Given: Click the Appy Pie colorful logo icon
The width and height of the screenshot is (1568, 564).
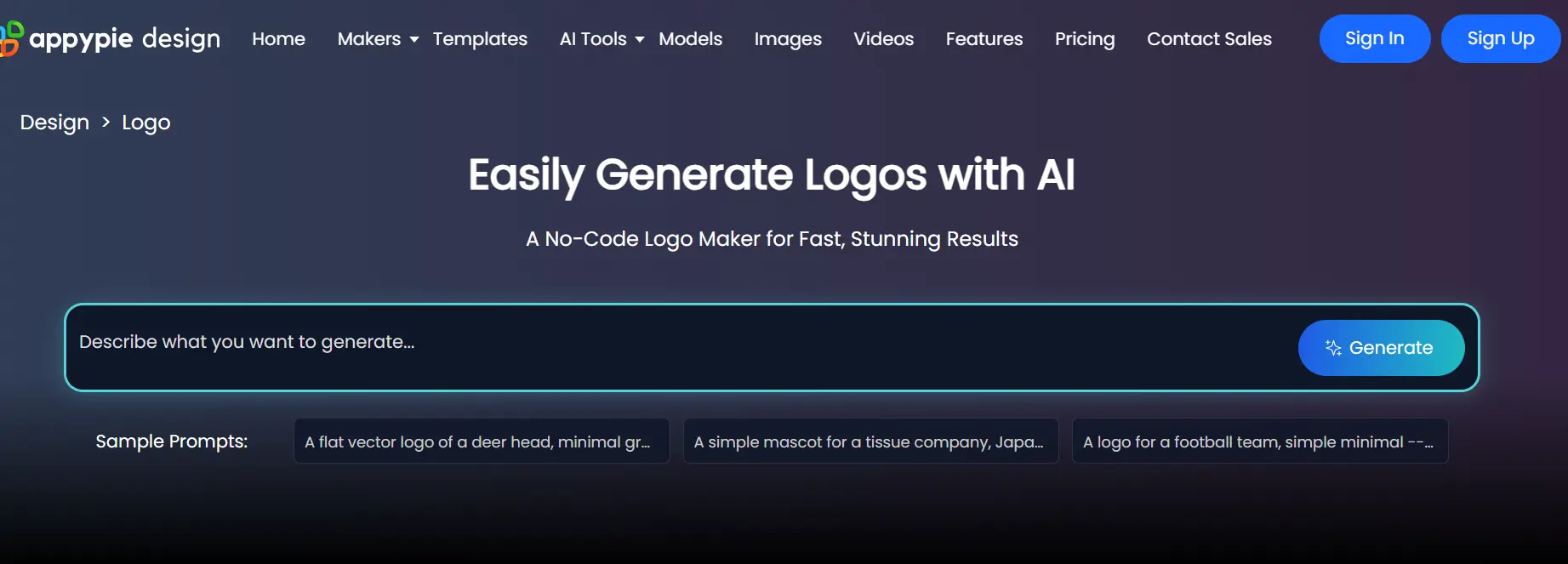Looking at the screenshot, I should coord(11,38).
